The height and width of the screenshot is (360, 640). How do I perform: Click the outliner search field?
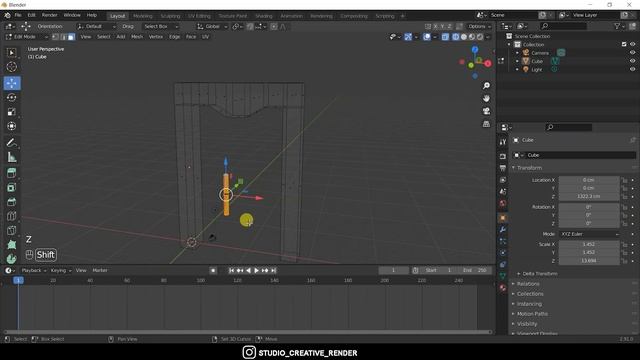[564, 26]
